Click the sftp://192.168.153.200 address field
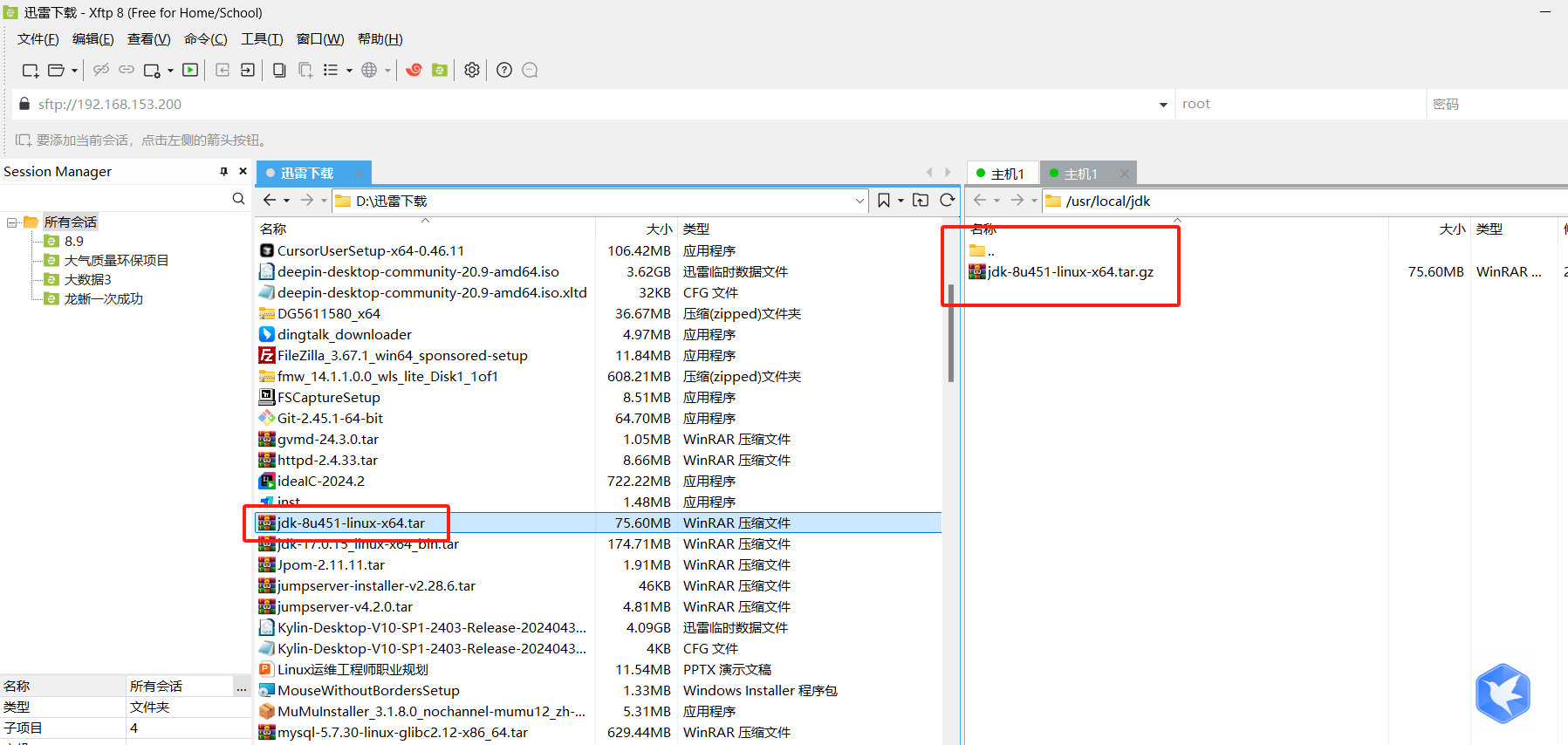This screenshot has width=1568, height=745. tap(593, 105)
